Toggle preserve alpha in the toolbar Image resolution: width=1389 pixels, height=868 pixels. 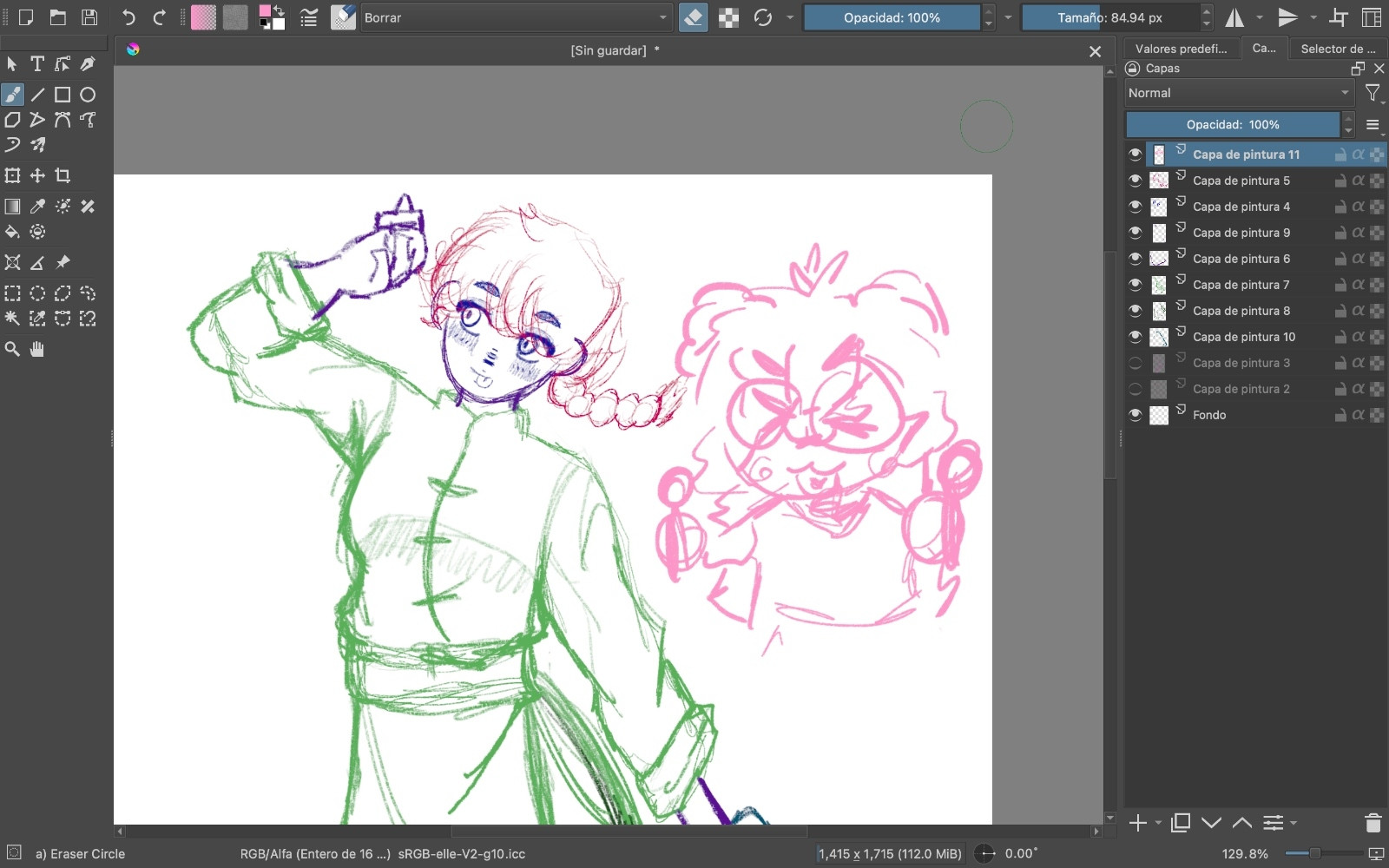728,17
